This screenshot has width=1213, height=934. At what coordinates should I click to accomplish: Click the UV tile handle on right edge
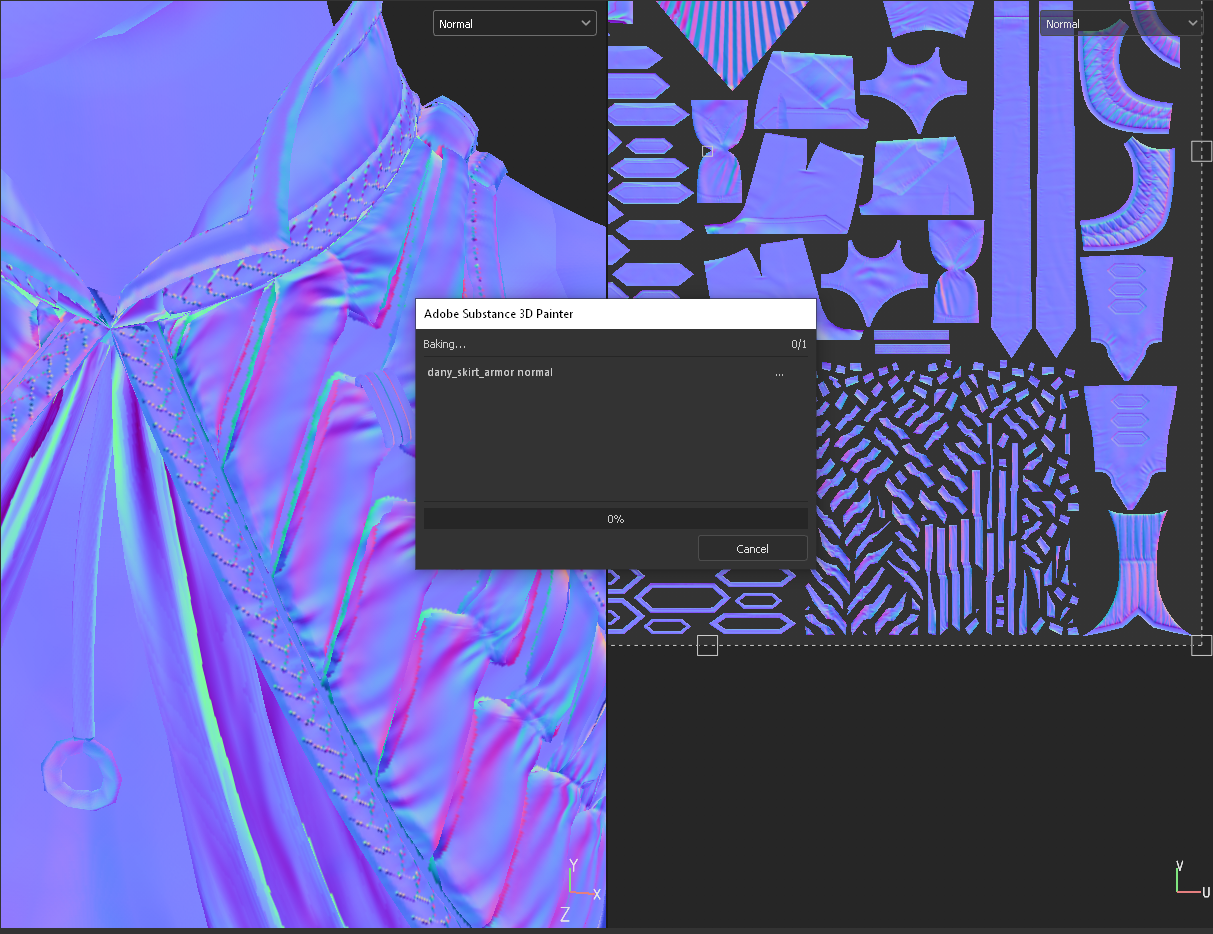point(1201,151)
